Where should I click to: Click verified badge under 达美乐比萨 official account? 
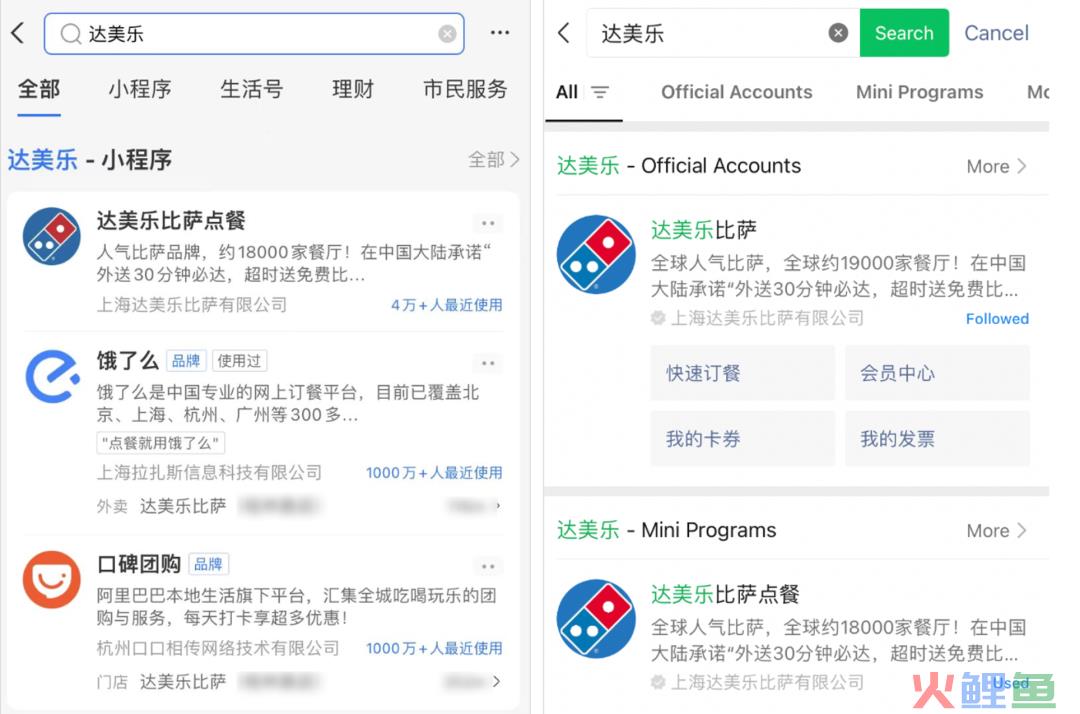658,317
